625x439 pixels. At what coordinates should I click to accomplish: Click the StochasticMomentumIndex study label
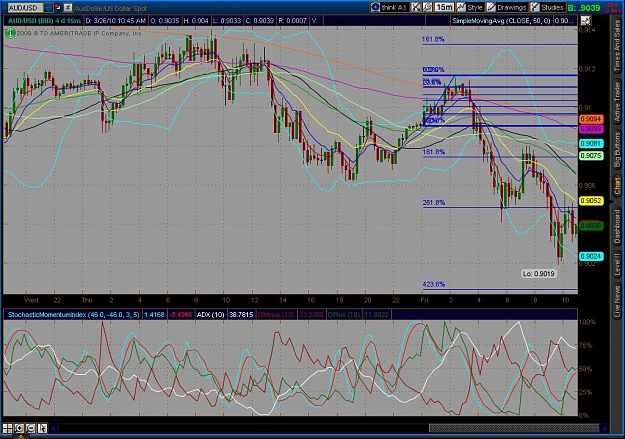click(74, 315)
